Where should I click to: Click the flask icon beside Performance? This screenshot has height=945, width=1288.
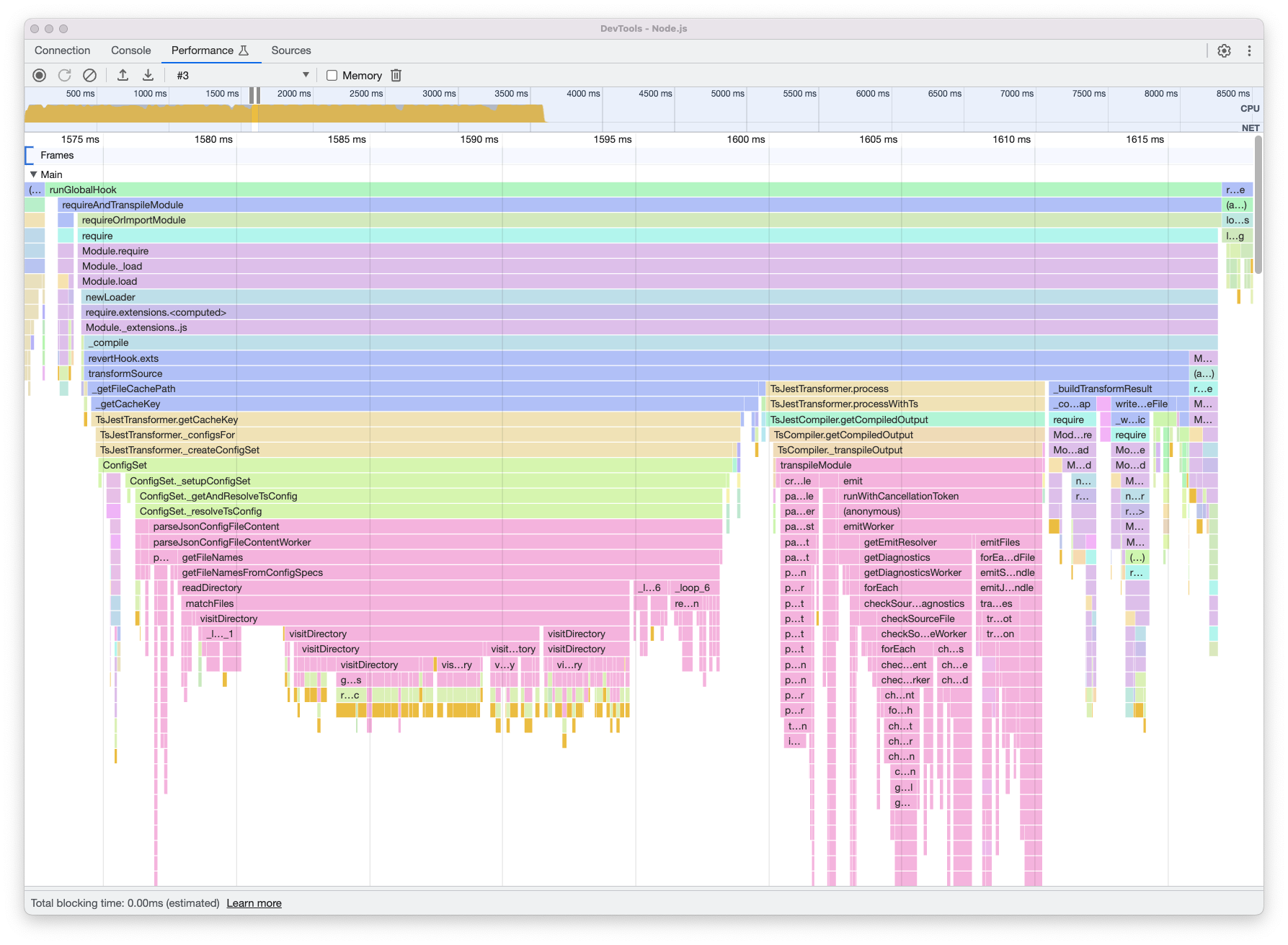point(244,50)
